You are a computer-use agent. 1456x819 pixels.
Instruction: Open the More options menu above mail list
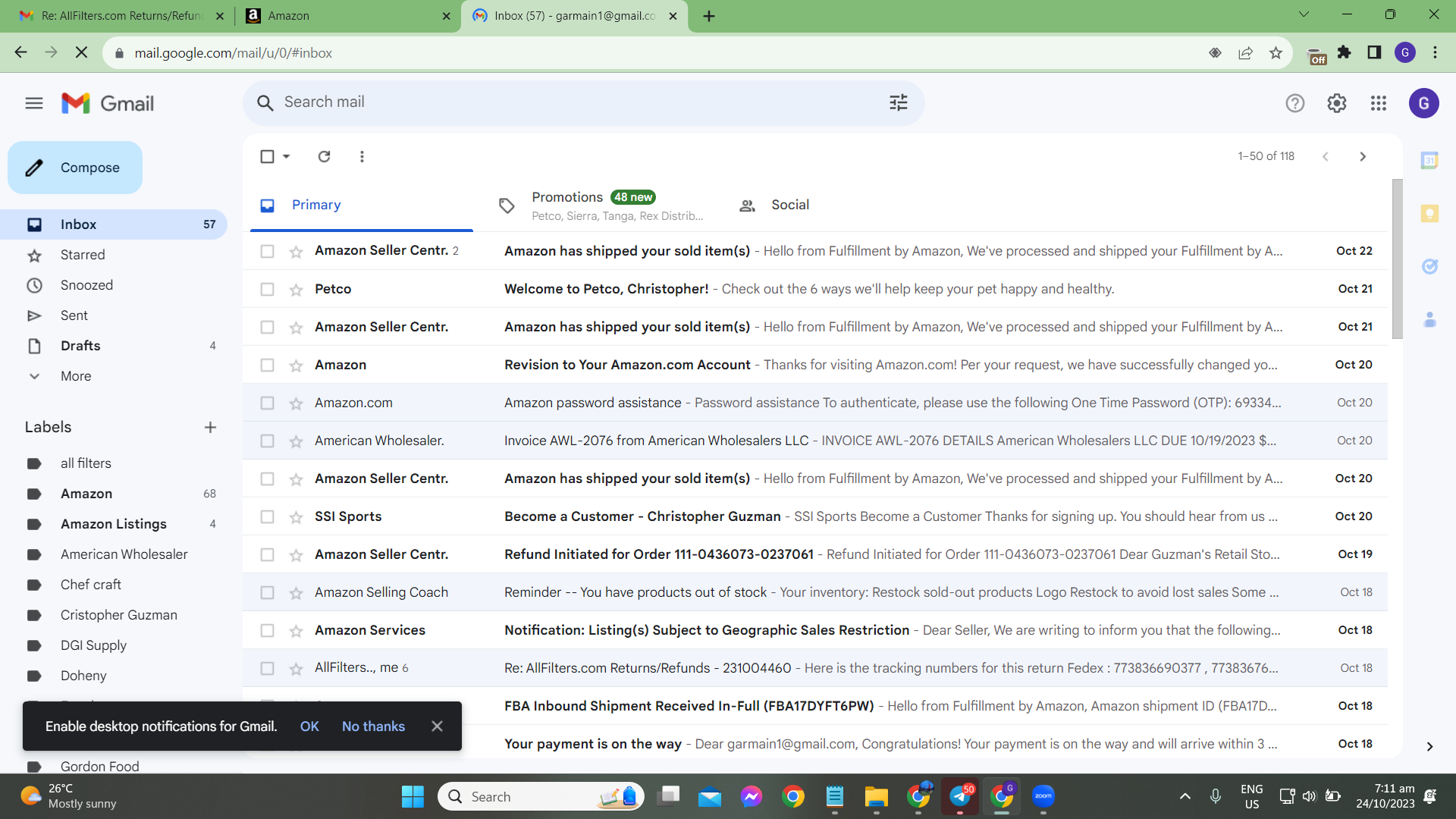click(x=362, y=156)
